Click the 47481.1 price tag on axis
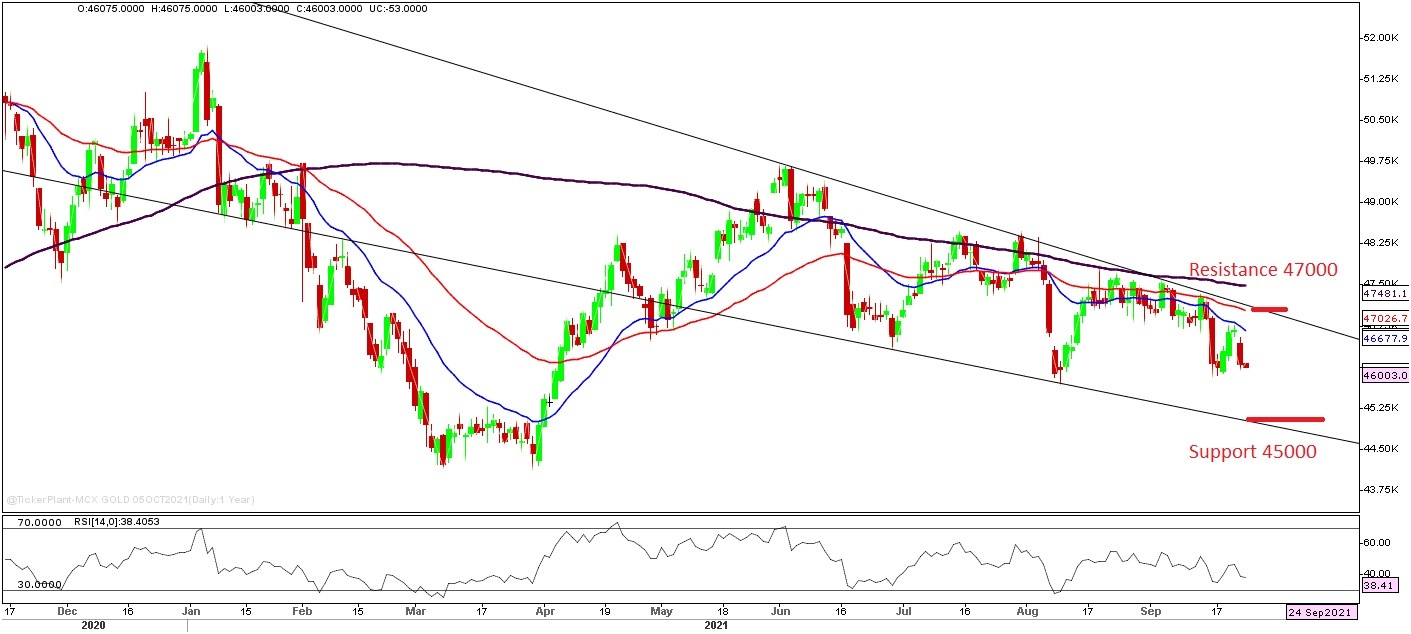This screenshot has height=634, width=1411. (1384, 294)
